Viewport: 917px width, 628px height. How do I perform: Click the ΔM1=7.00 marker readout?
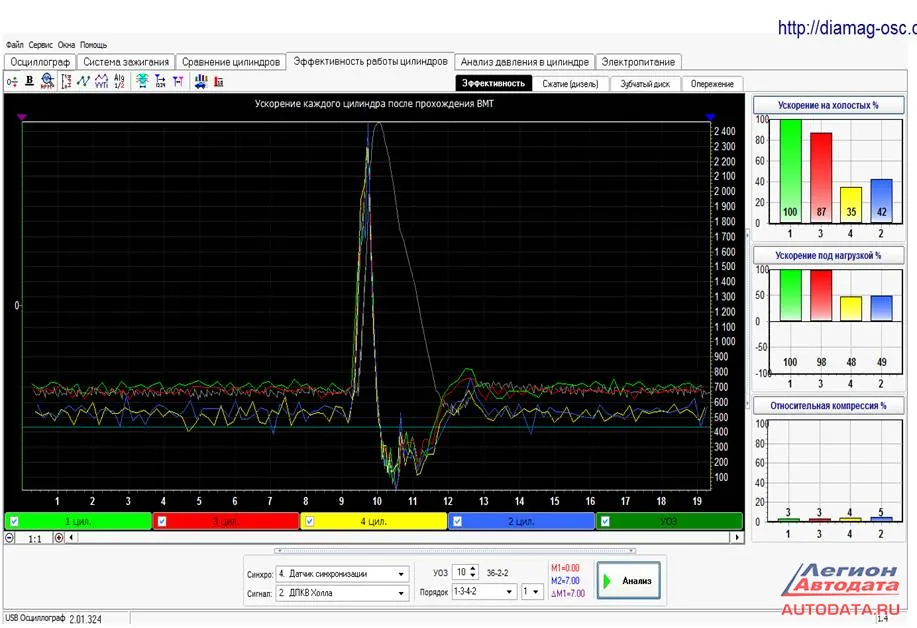pos(567,594)
